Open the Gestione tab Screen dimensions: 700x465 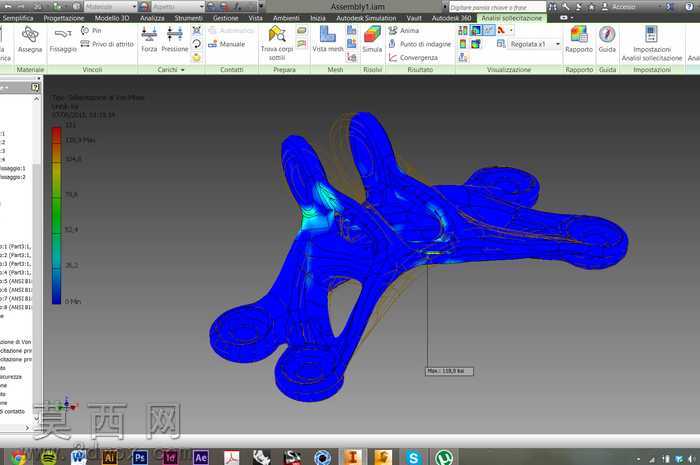click(225, 18)
